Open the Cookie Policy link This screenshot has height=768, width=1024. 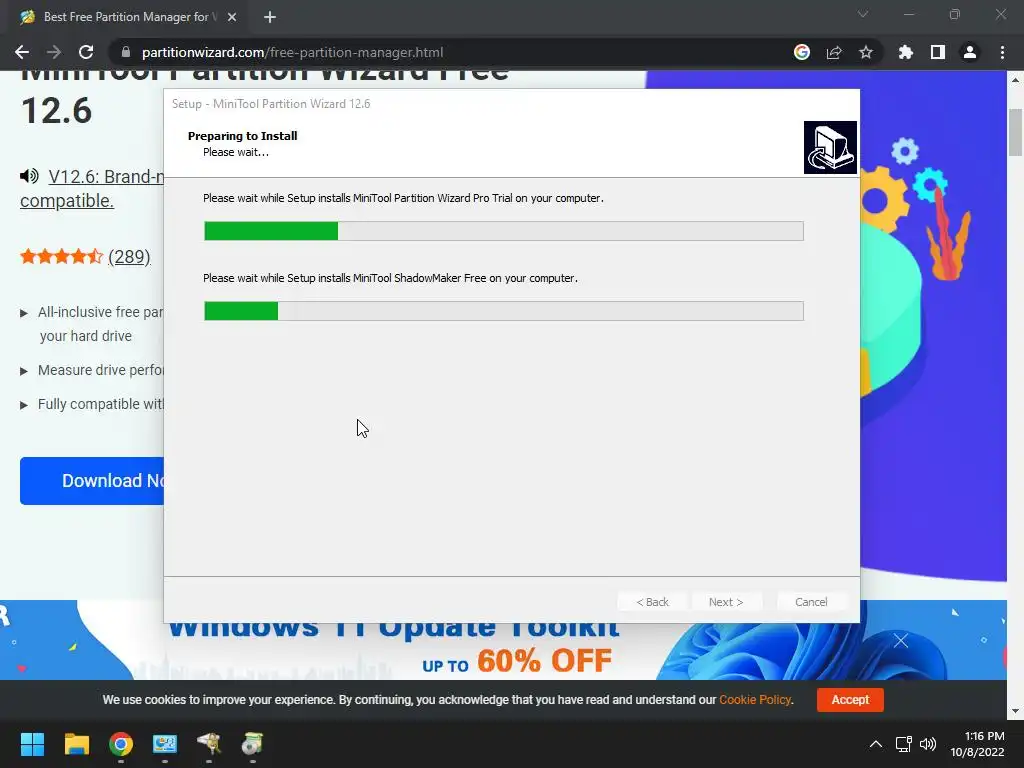[755, 699]
